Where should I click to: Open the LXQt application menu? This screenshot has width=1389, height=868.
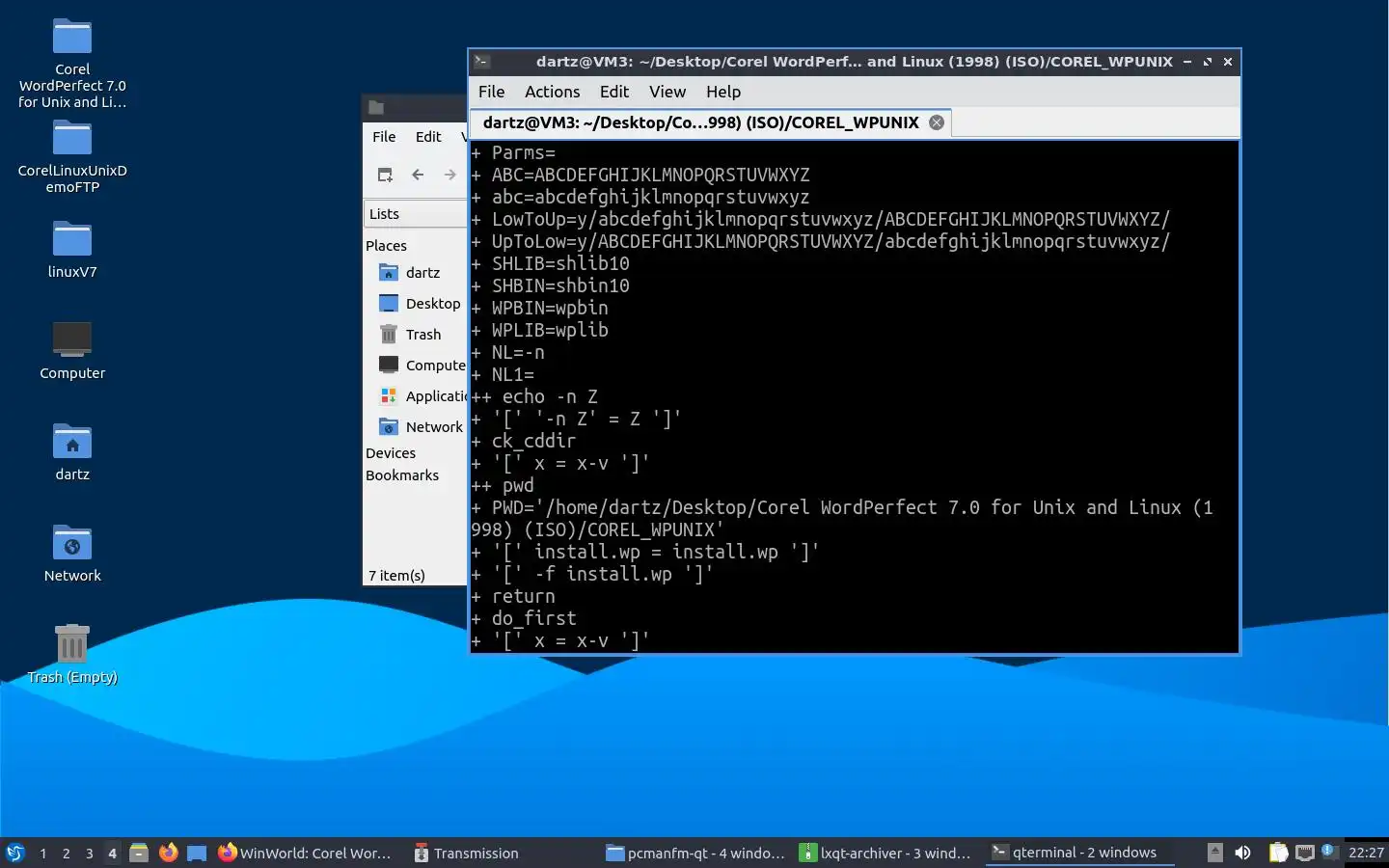[x=14, y=853]
